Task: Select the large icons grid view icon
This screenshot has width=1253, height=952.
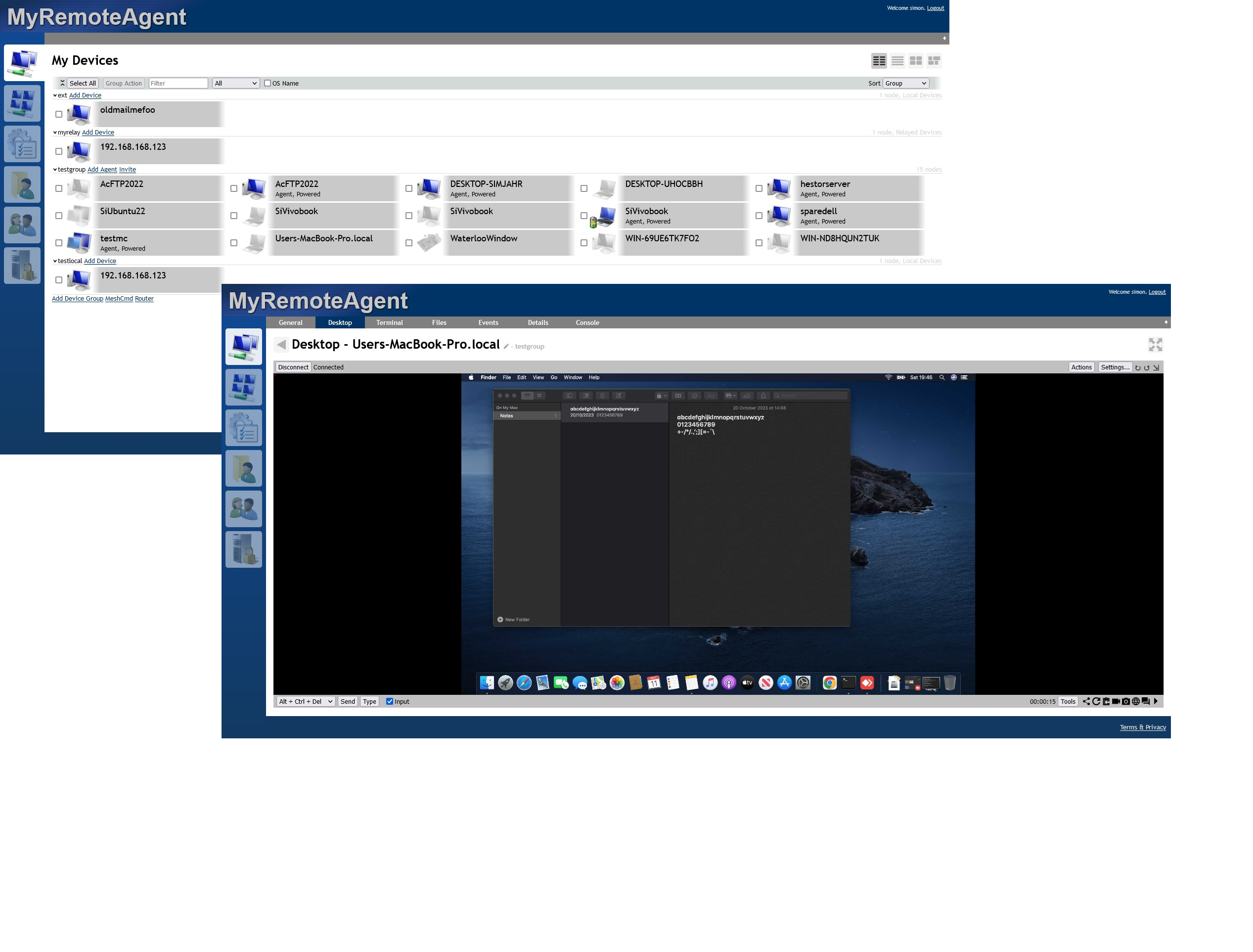Action: tap(916, 61)
